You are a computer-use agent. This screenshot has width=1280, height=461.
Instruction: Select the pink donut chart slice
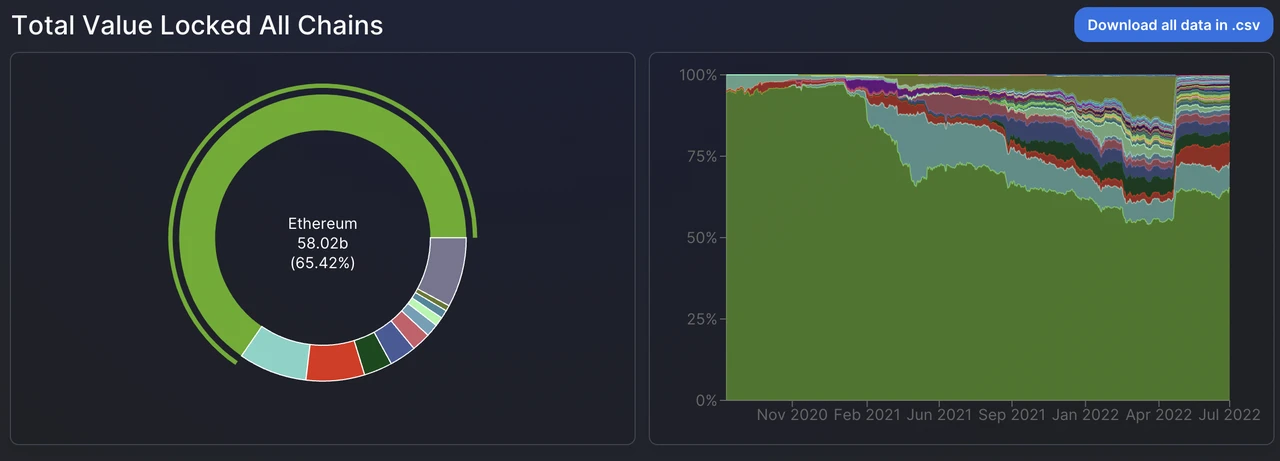411,328
